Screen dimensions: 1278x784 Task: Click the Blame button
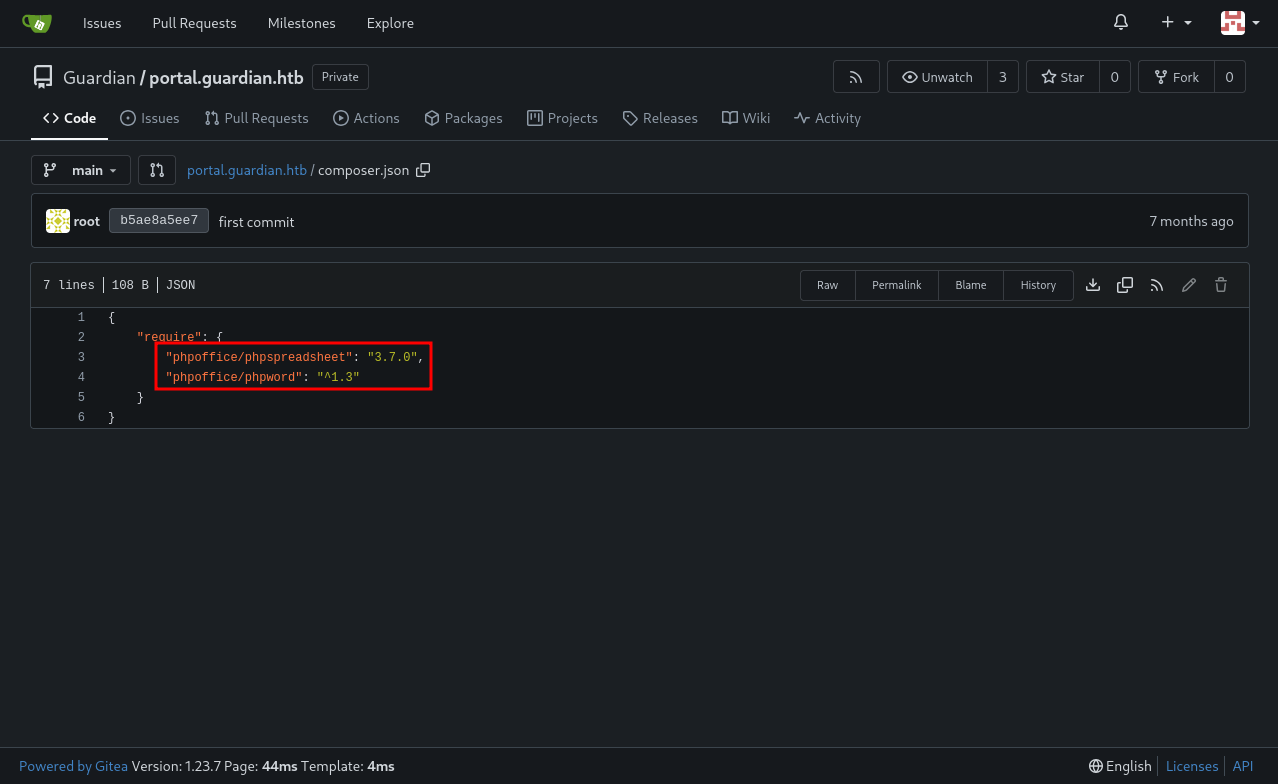tap(970, 285)
